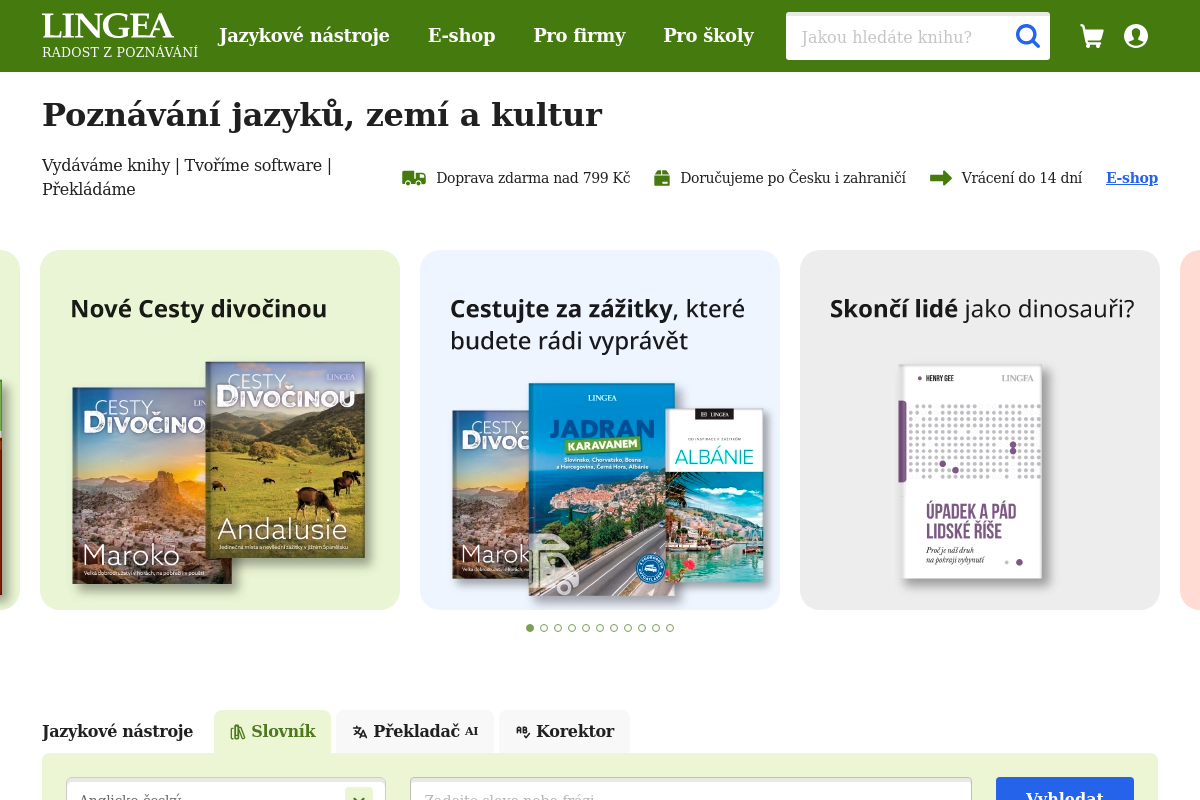Select the last carousel dot
Viewport: 1200px width, 800px height.
click(670, 628)
